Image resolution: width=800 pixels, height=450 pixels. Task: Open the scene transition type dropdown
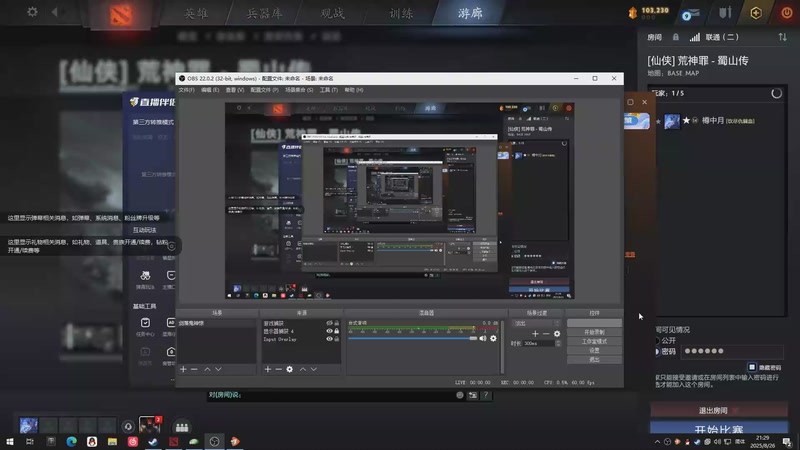tap(537, 323)
